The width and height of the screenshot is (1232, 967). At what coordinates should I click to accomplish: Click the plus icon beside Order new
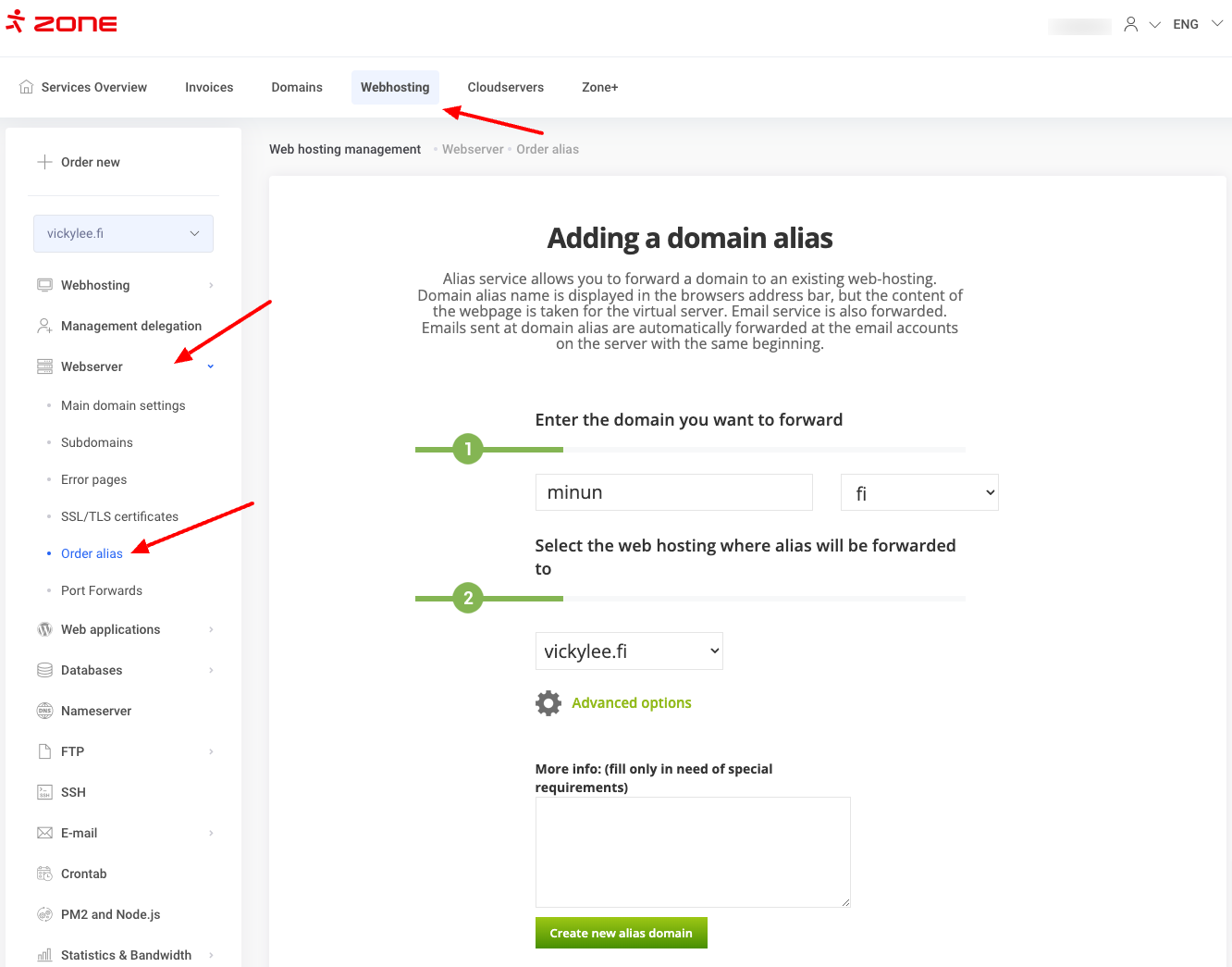pos(44,162)
